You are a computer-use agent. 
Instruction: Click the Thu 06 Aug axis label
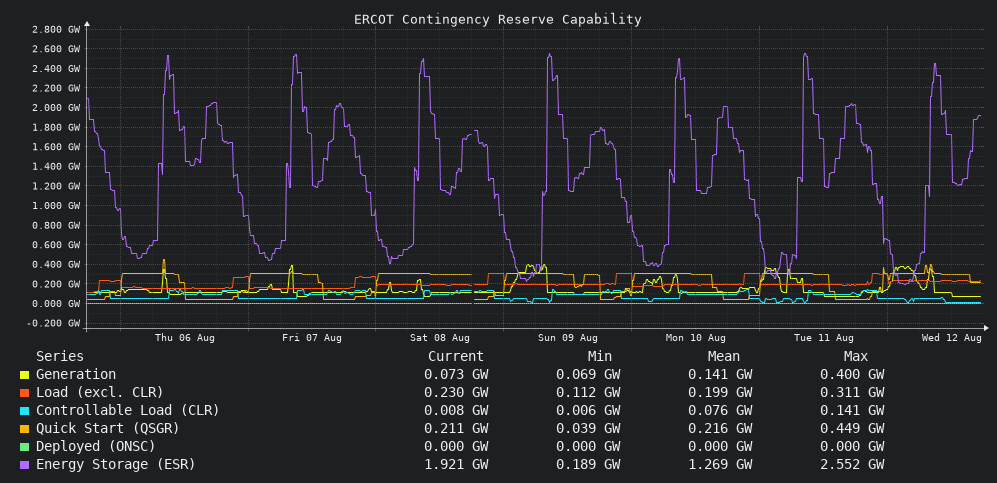pyautogui.click(x=185, y=338)
